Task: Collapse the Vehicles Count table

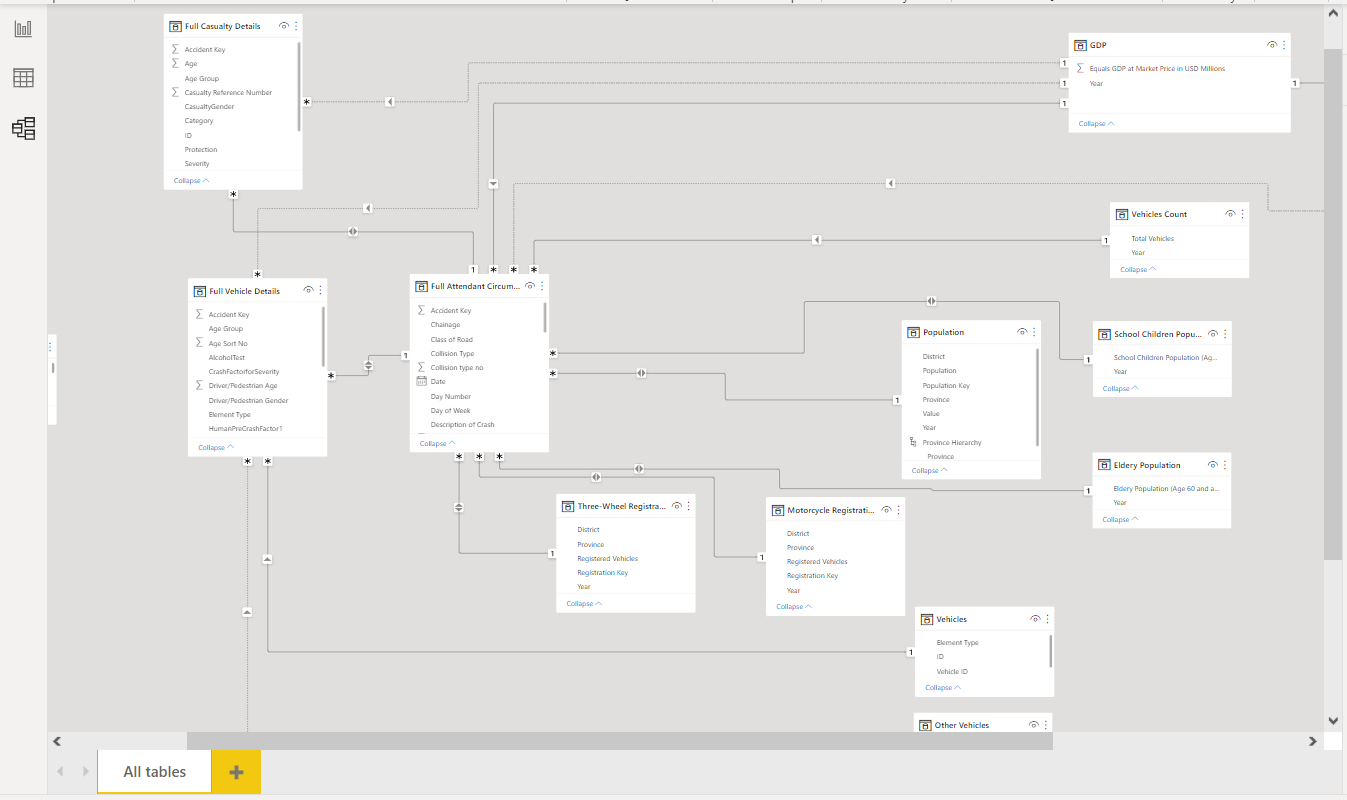Action: coord(1138,270)
